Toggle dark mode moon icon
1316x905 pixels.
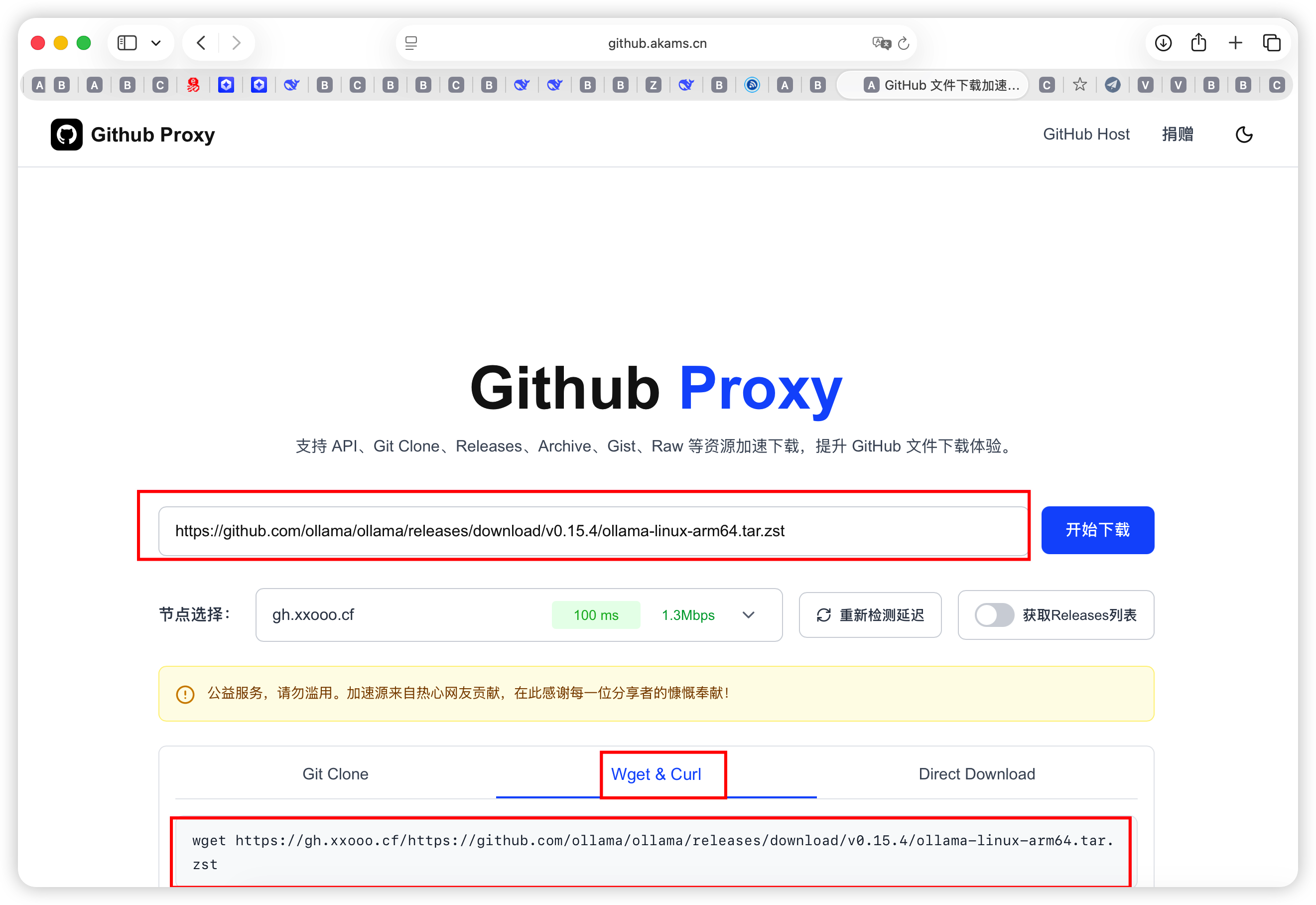click(x=1243, y=135)
